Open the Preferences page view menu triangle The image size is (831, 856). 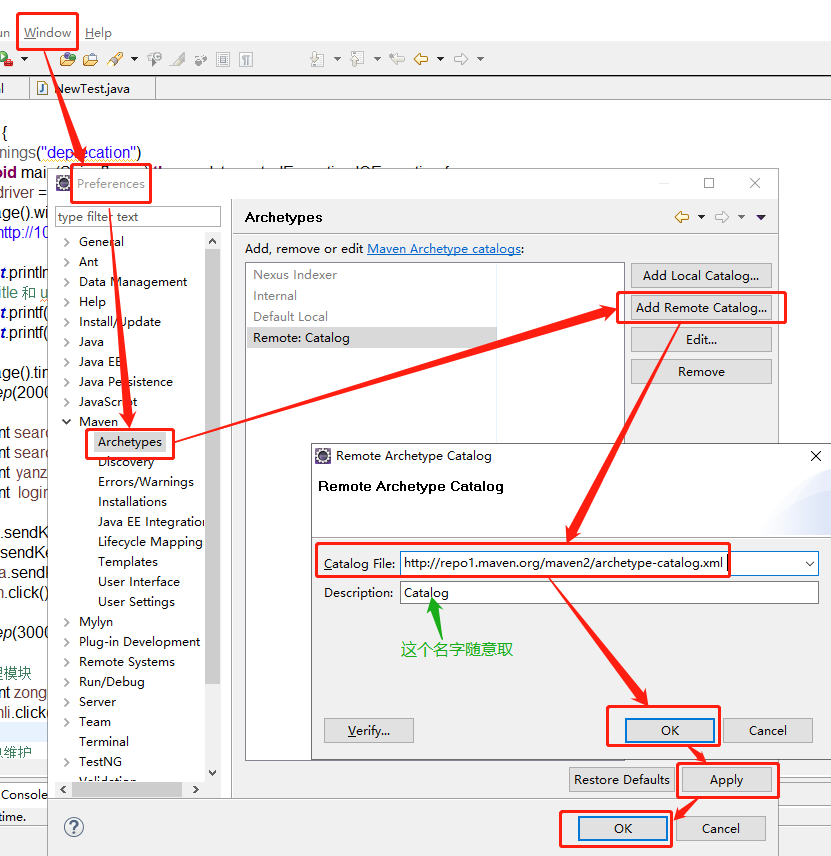[x=761, y=217]
